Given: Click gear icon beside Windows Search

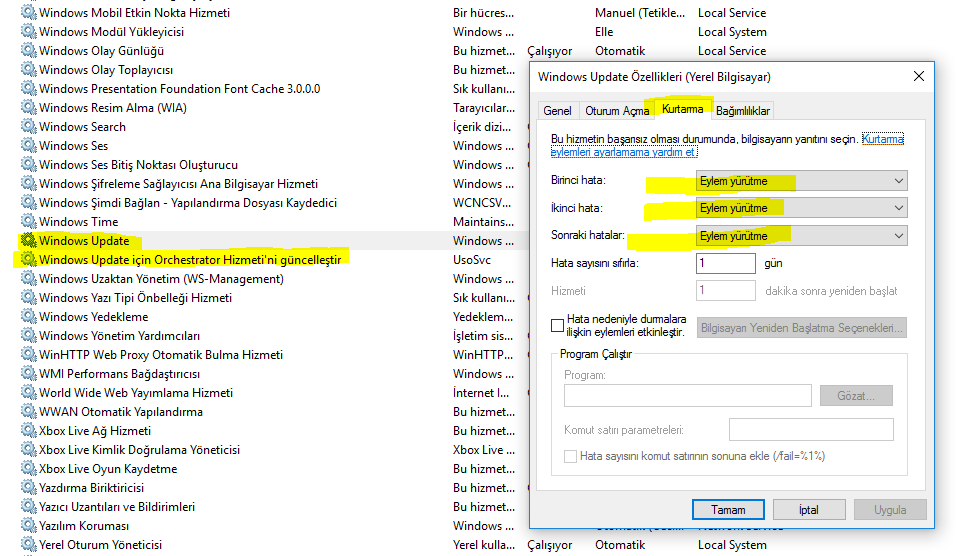Looking at the screenshot, I should [29, 126].
